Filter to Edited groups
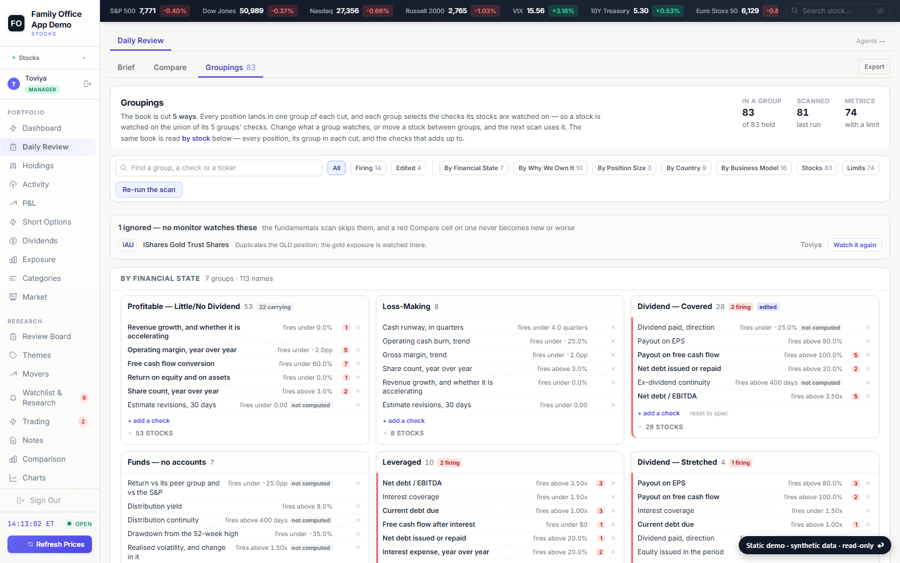 pos(409,168)
